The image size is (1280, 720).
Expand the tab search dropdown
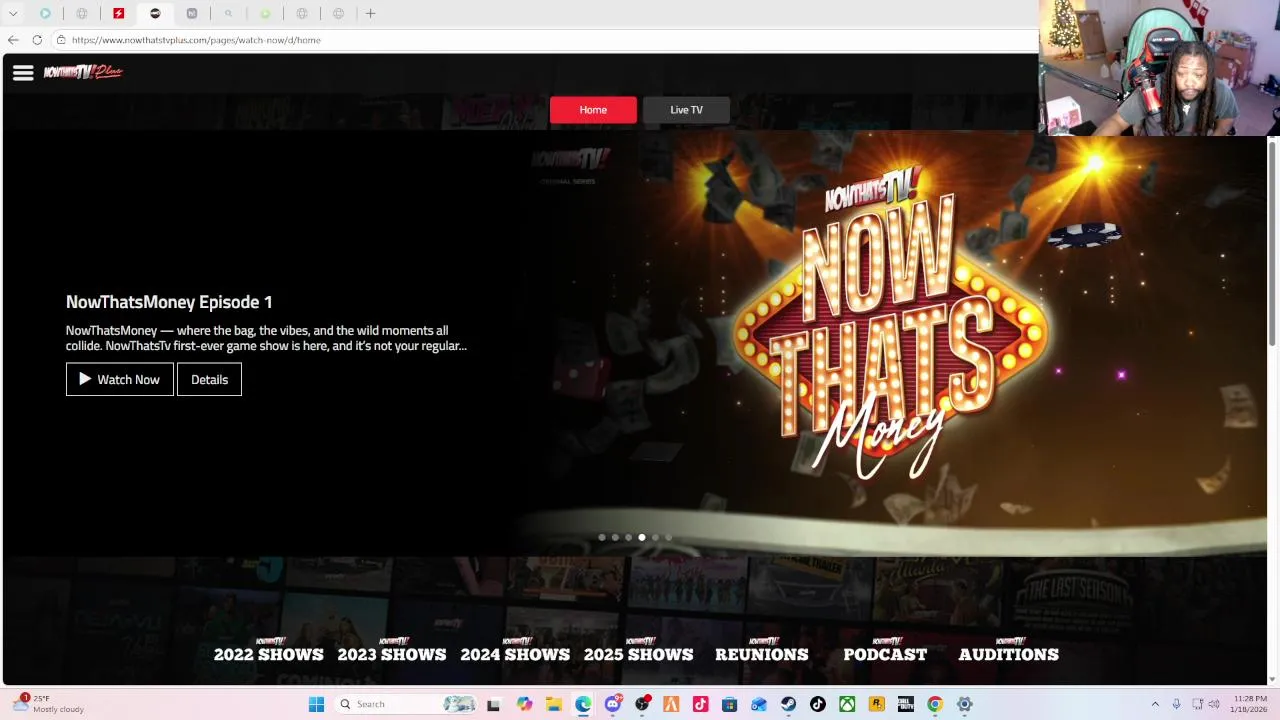(13, 13)
